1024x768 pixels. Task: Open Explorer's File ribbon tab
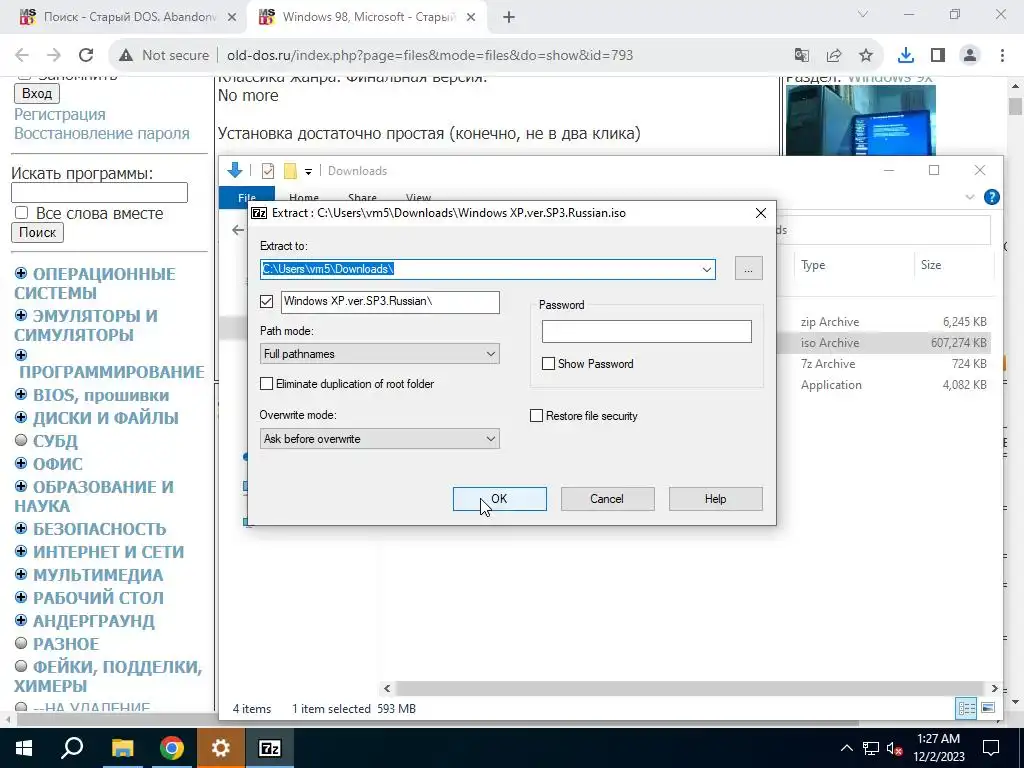(x=247, y=197)
